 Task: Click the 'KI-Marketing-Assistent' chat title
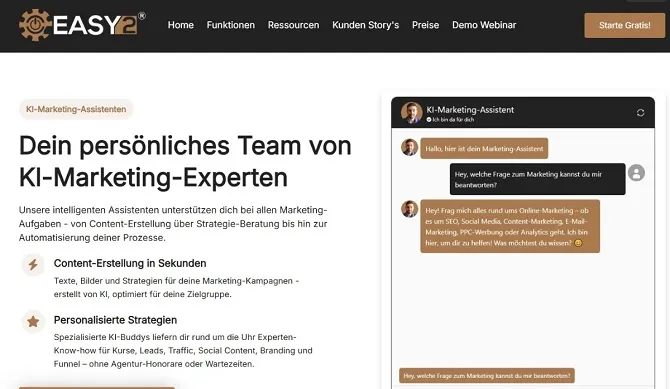(x=470, y=109)
